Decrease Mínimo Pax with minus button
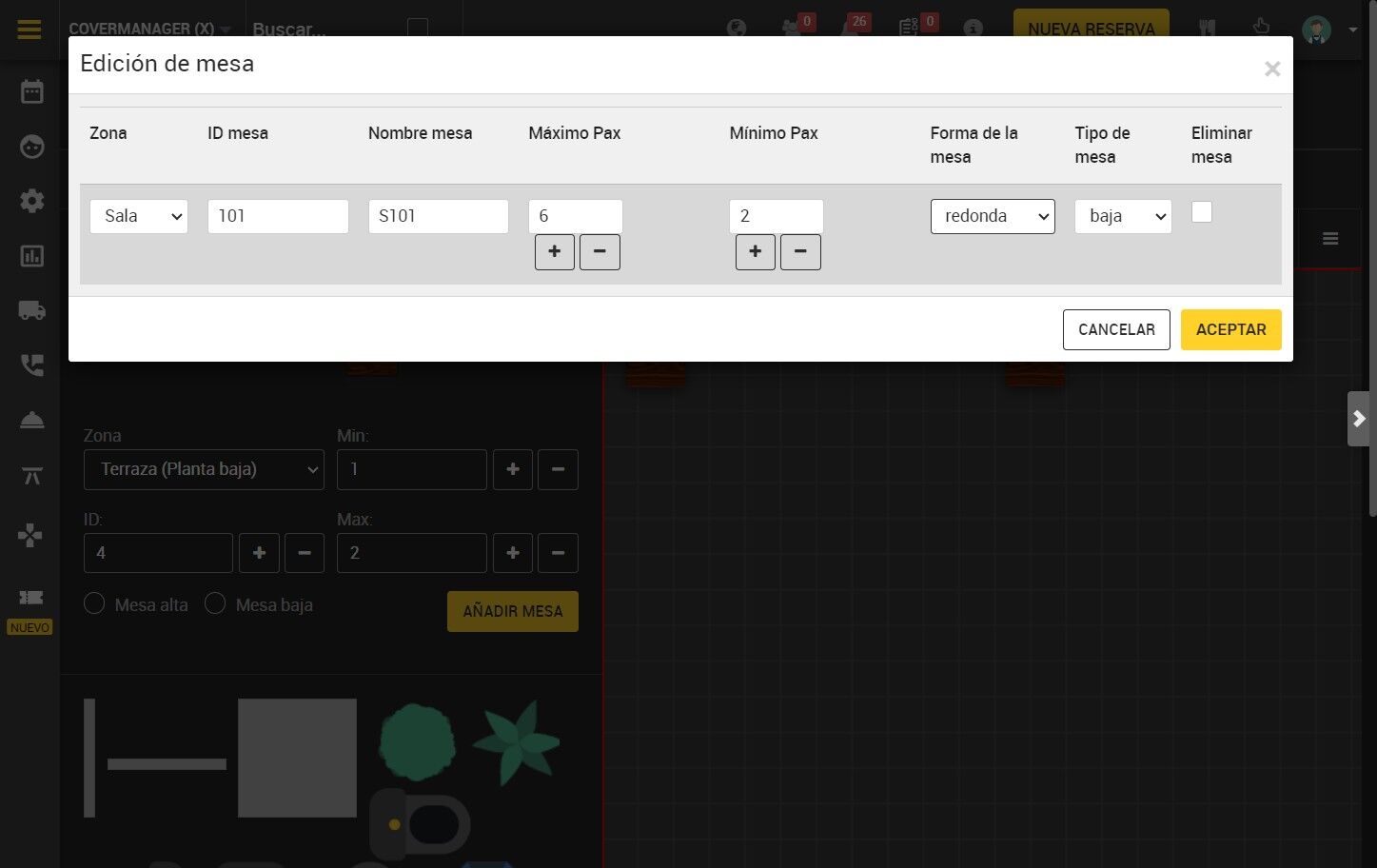1377x868 pixels. [800, 252]
